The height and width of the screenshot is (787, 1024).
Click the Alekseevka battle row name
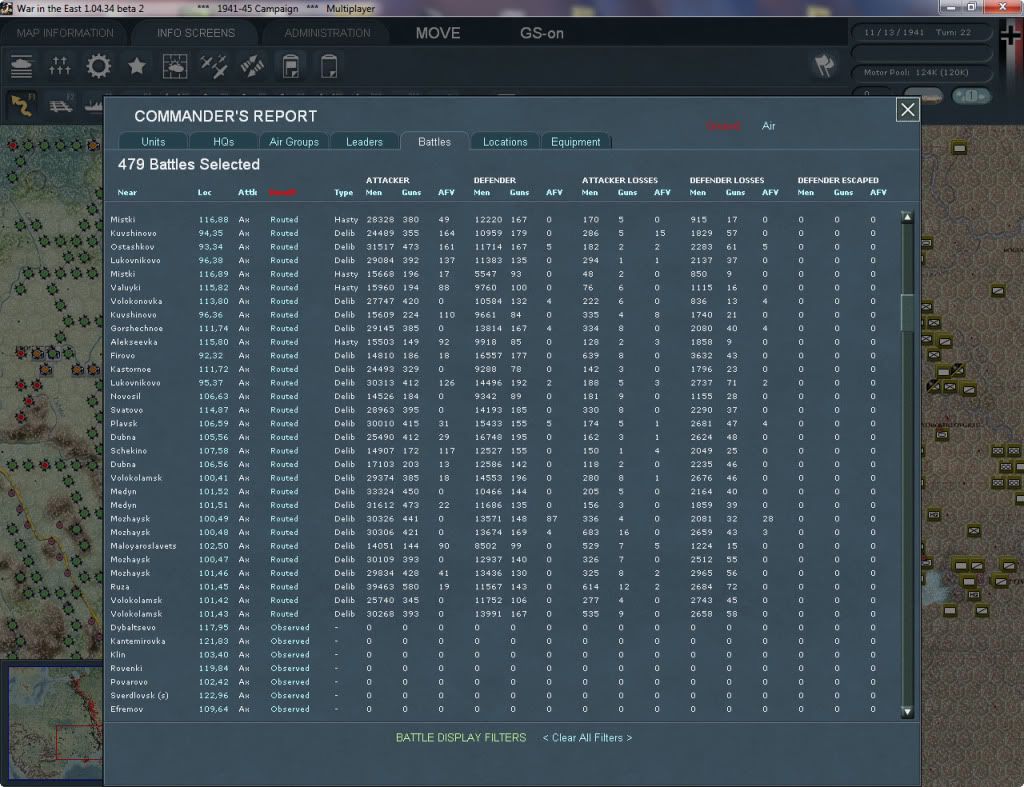tap(134, 342)
